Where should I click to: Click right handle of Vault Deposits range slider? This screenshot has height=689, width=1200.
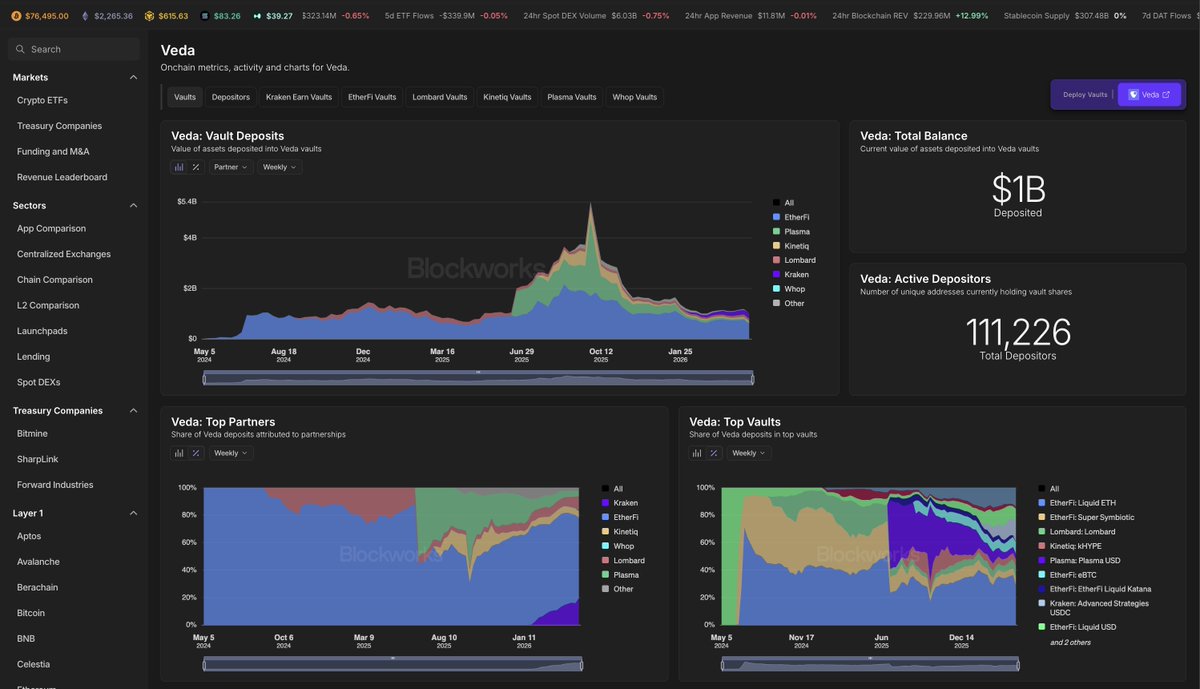752,378
